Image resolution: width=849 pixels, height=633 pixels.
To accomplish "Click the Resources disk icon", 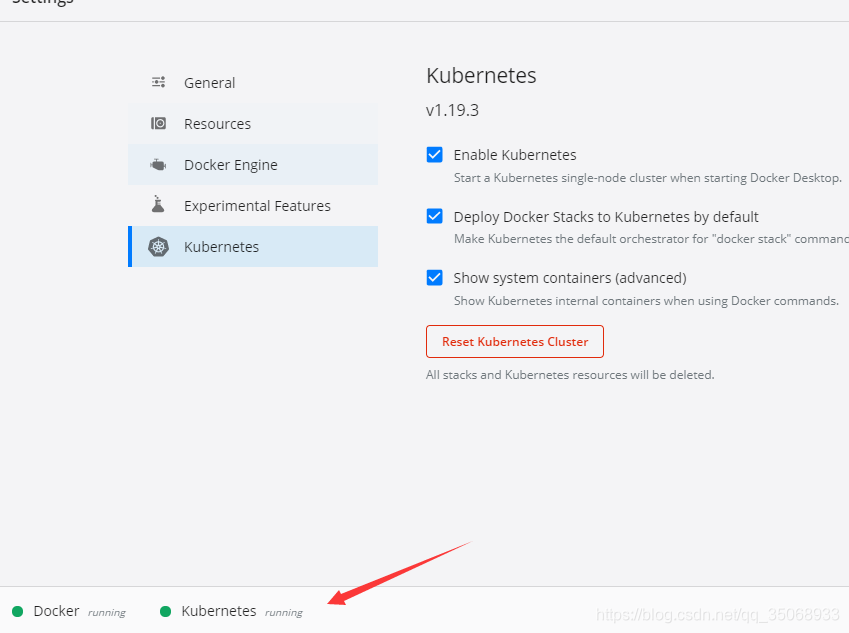I will [x=159, y=123].
